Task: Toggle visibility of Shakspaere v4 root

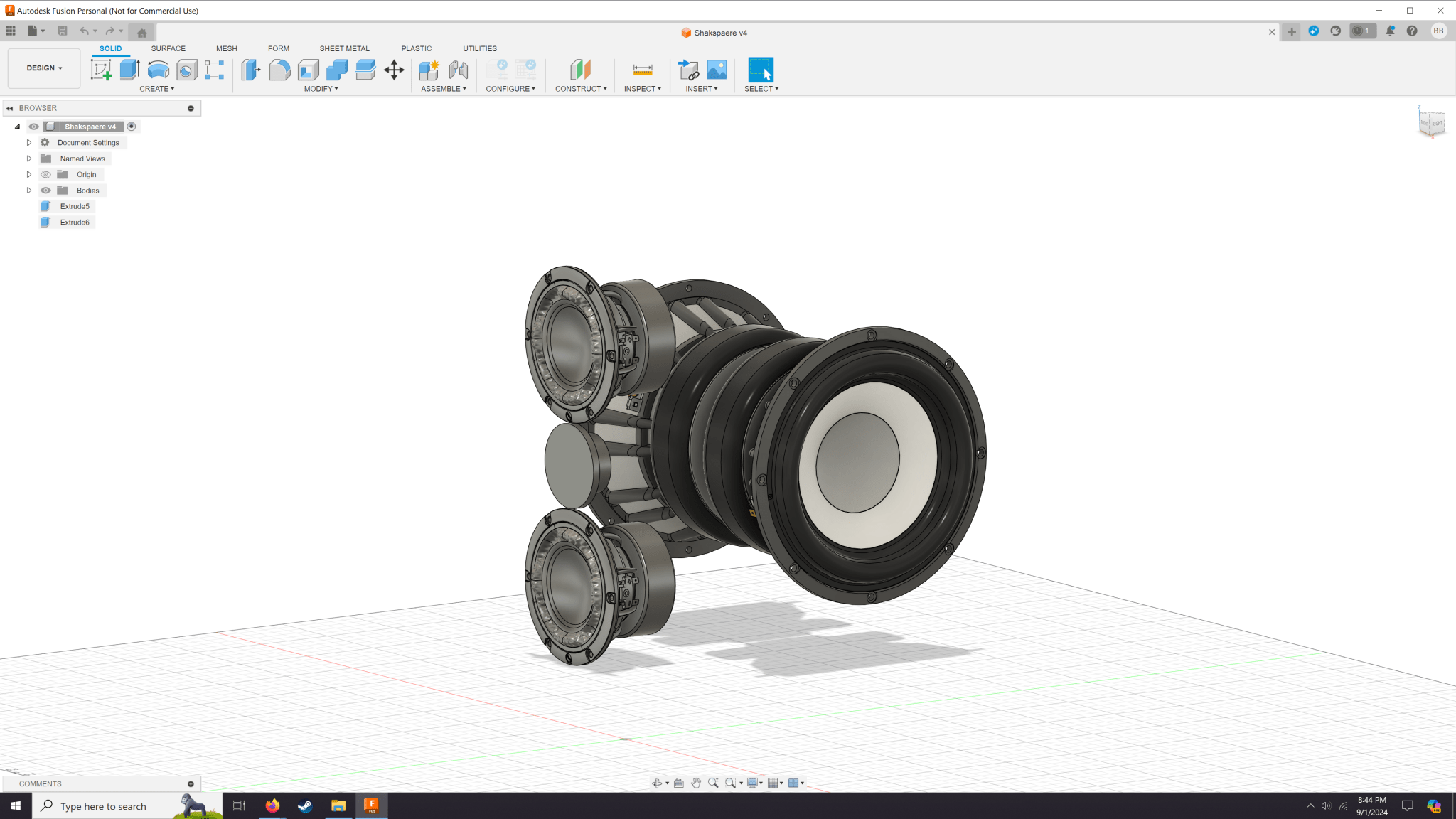Action: tap(33, 127)
